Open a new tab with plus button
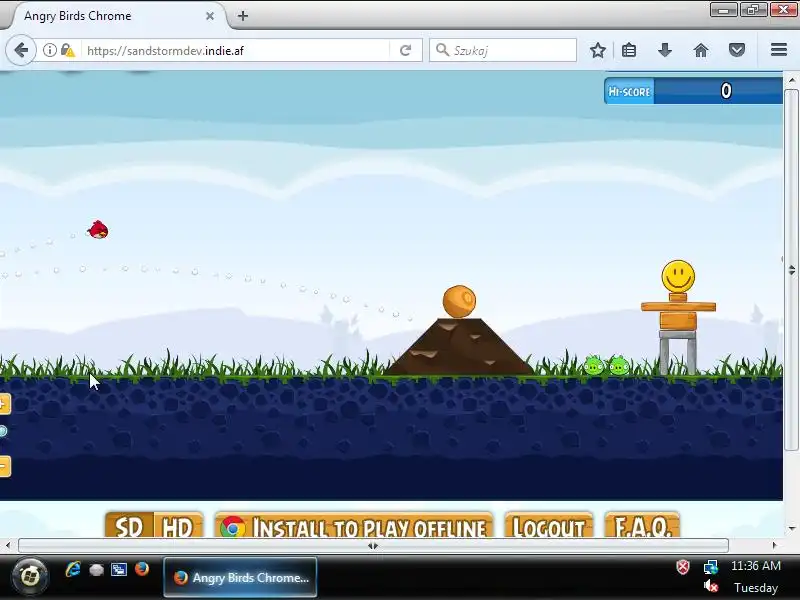 pos(243,16)
